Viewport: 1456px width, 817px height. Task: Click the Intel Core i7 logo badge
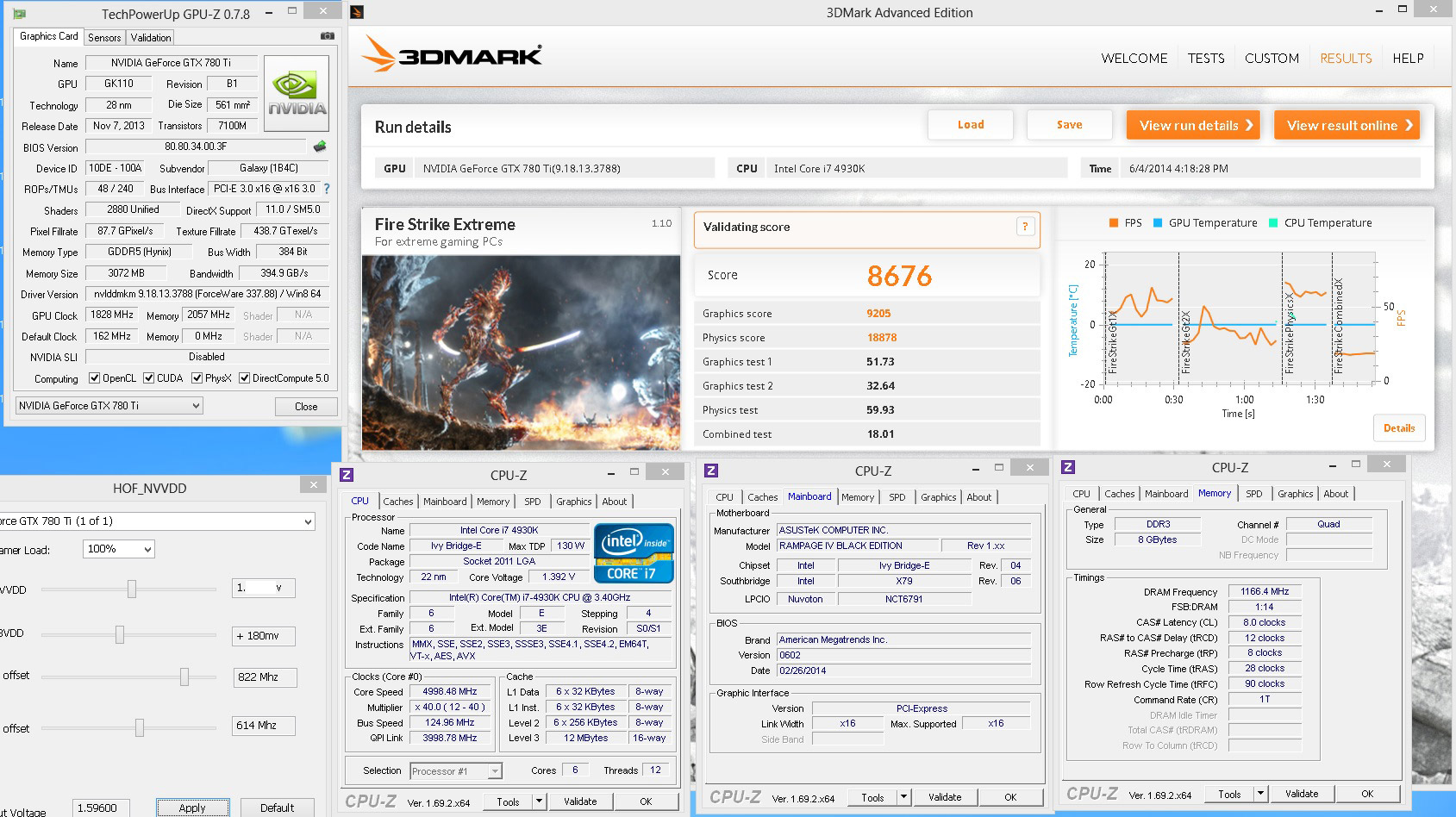[634, 552]
